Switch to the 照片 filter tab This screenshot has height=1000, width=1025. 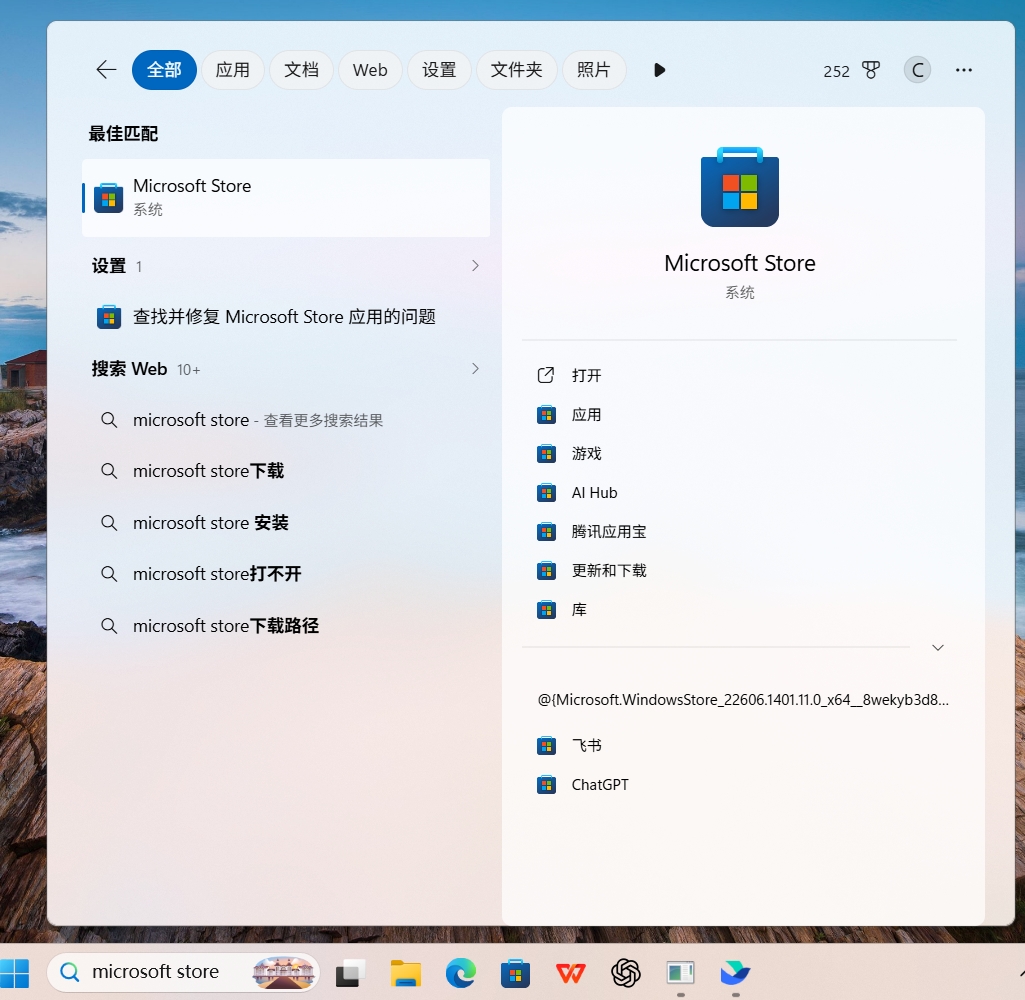point(594,70)
